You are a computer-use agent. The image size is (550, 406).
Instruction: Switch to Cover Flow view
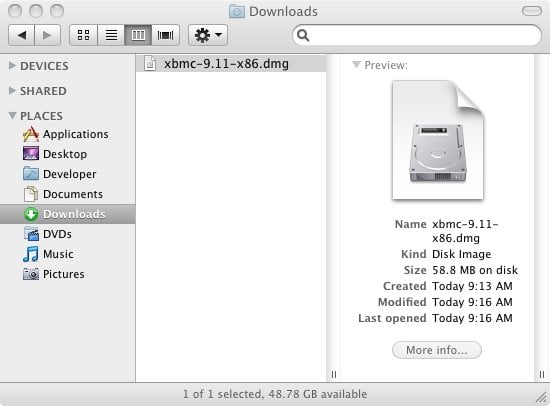(x=166, y=35)
